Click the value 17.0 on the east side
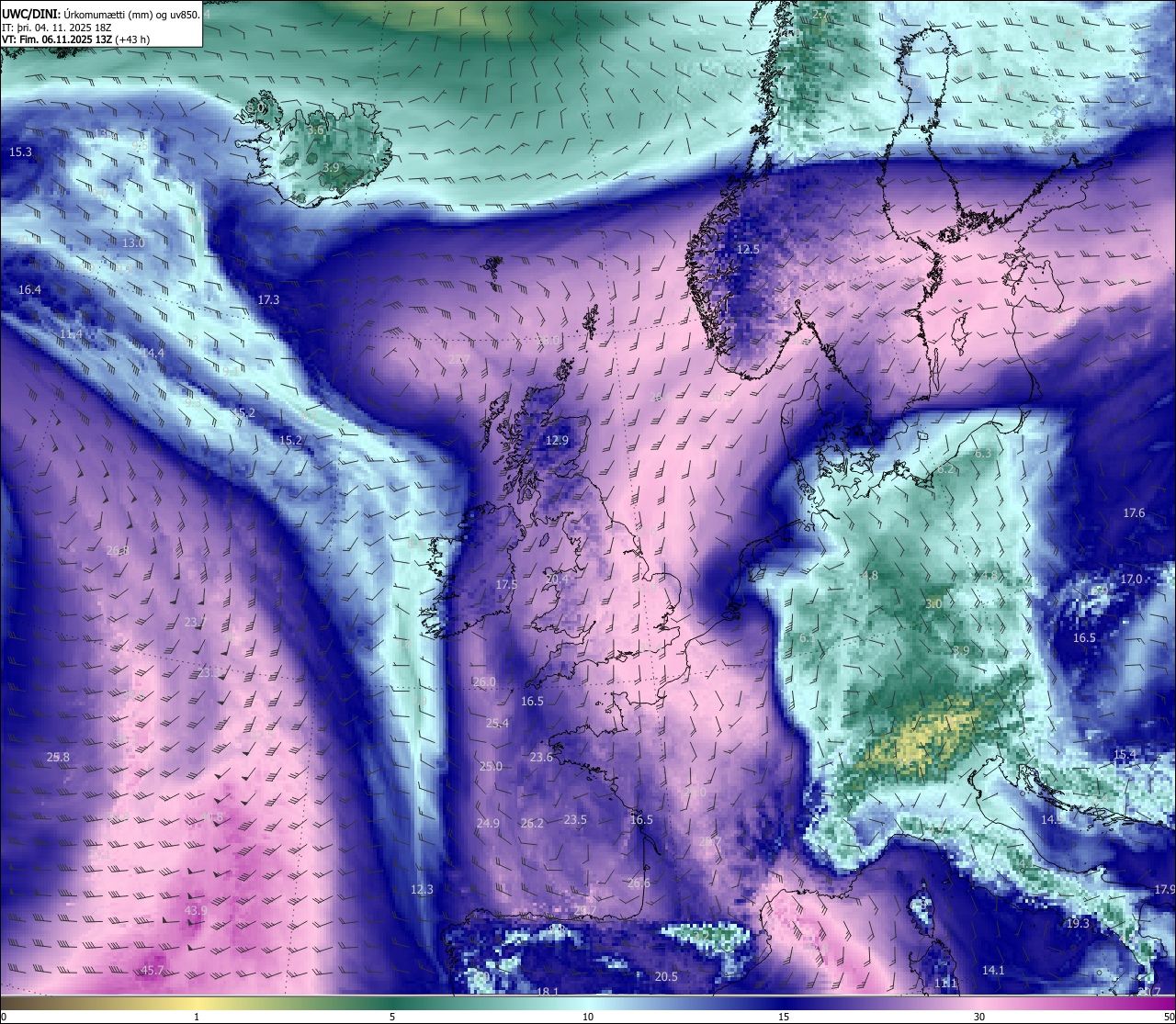This screenshot has width=1176, height=1024. [1131, 579]
